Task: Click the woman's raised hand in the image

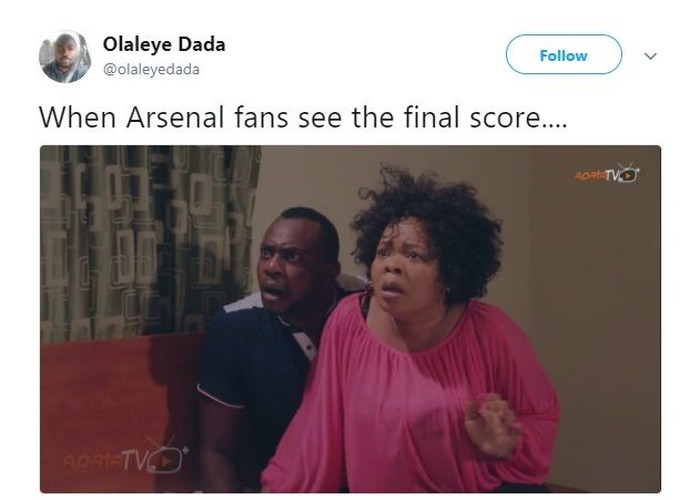Action: pyautogui.click(x=492, y=424)
